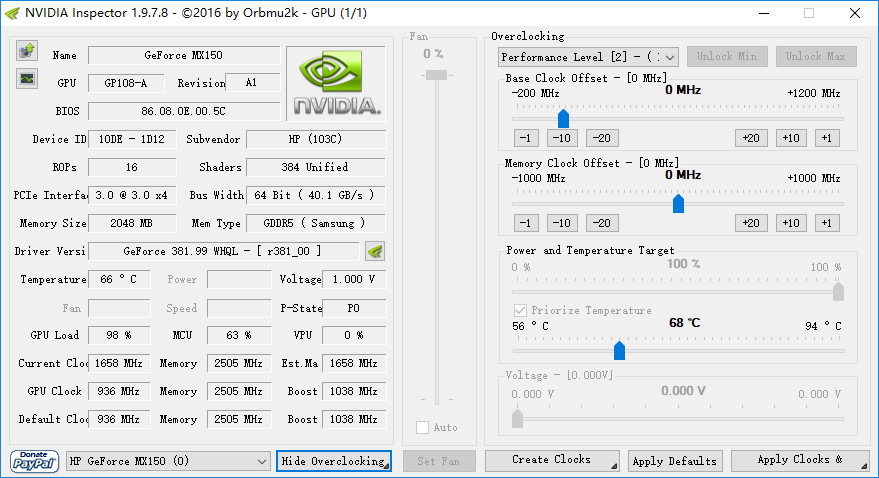Click the Base Clock Offset slider handle
879x478 pixels.
coord(563,118)
